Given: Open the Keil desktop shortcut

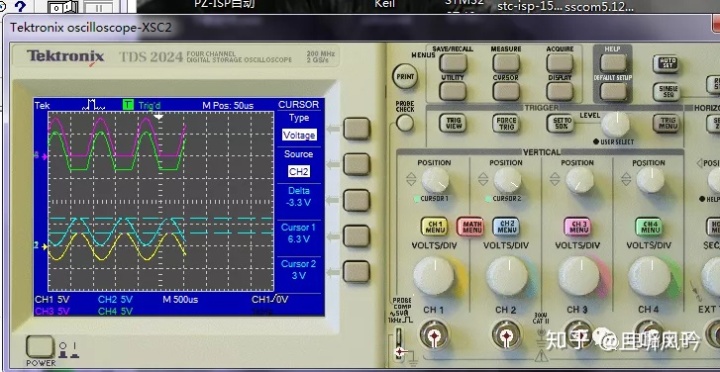Looking at the screenshot, I should point(384,4).
